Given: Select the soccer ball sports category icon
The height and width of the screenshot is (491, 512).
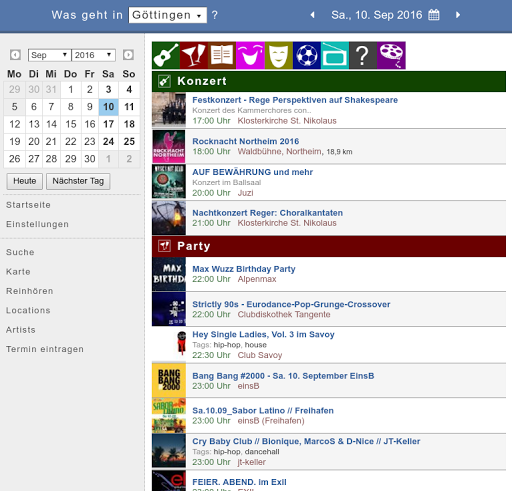Looking at the screenshot, I should coord(307,55).
